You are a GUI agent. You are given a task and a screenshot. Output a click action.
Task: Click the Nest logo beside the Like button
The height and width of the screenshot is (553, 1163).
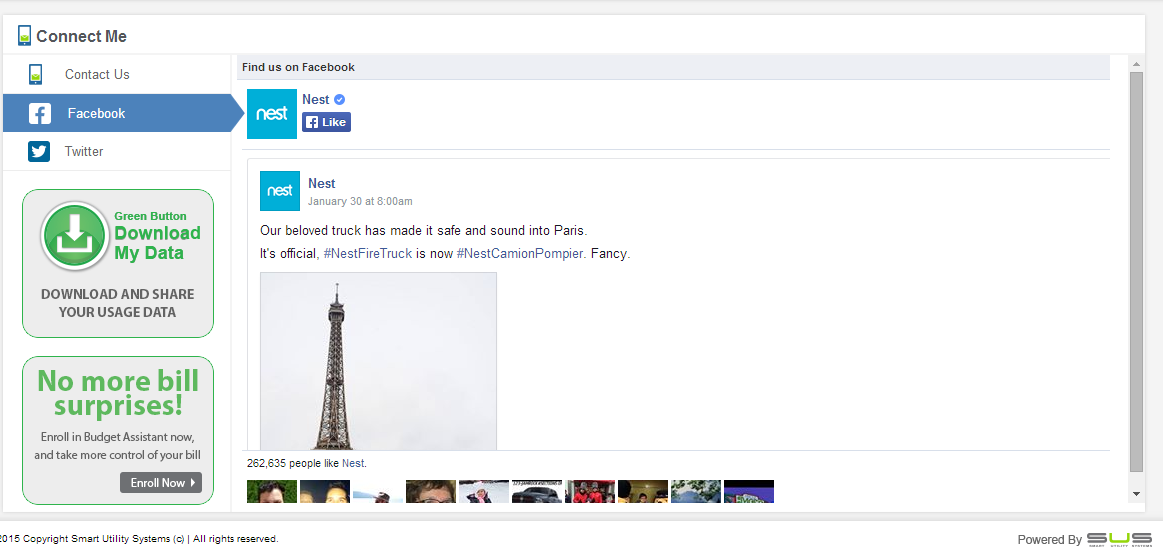(x=272, y=114)
